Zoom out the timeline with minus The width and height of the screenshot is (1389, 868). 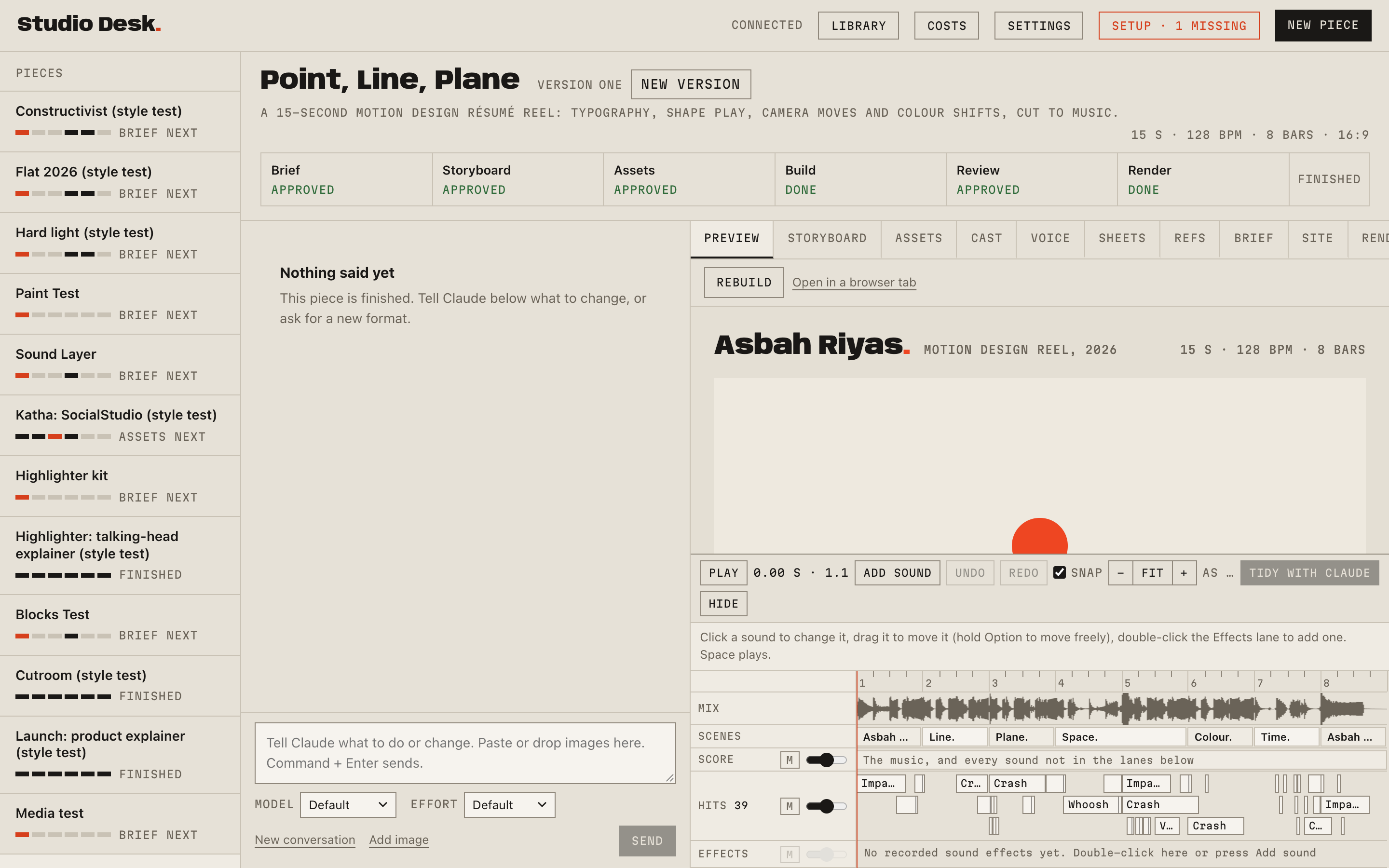(1120, 573)
